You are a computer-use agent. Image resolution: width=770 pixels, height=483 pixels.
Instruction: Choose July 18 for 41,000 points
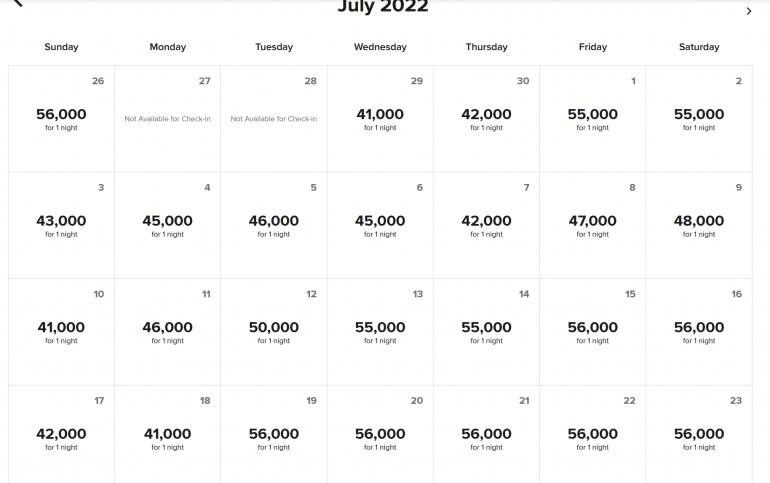point(167,438)
